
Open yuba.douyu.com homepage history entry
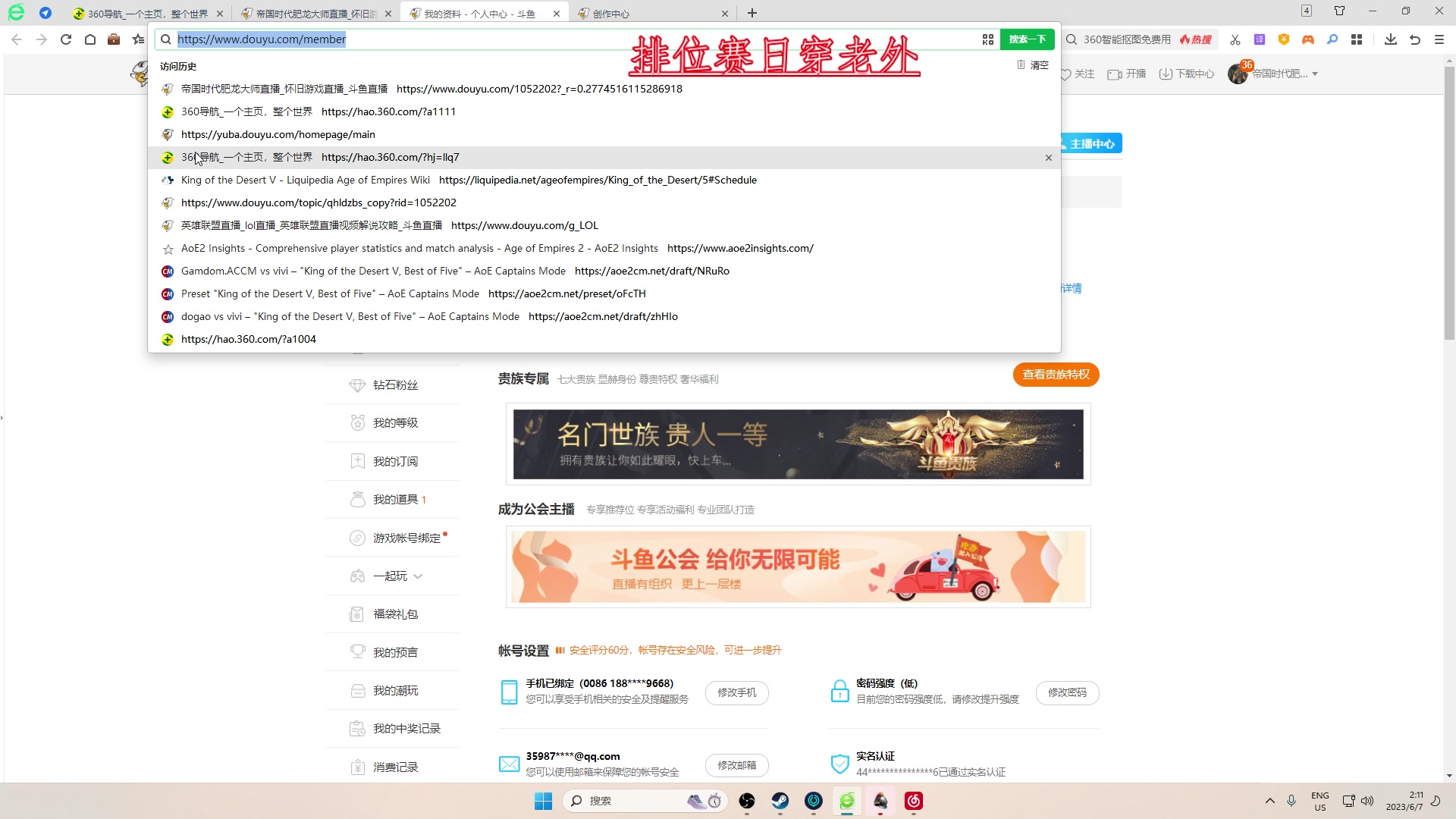point(604,134)
